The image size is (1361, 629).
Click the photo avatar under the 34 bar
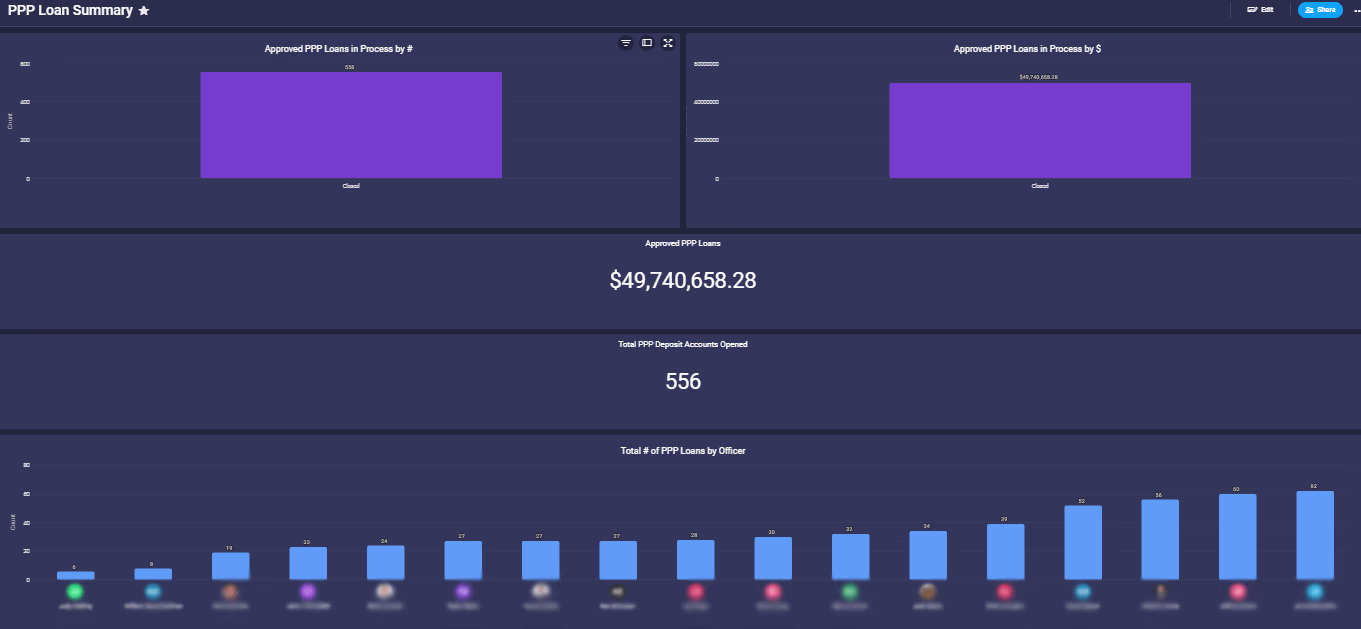(x=928, y=591)
